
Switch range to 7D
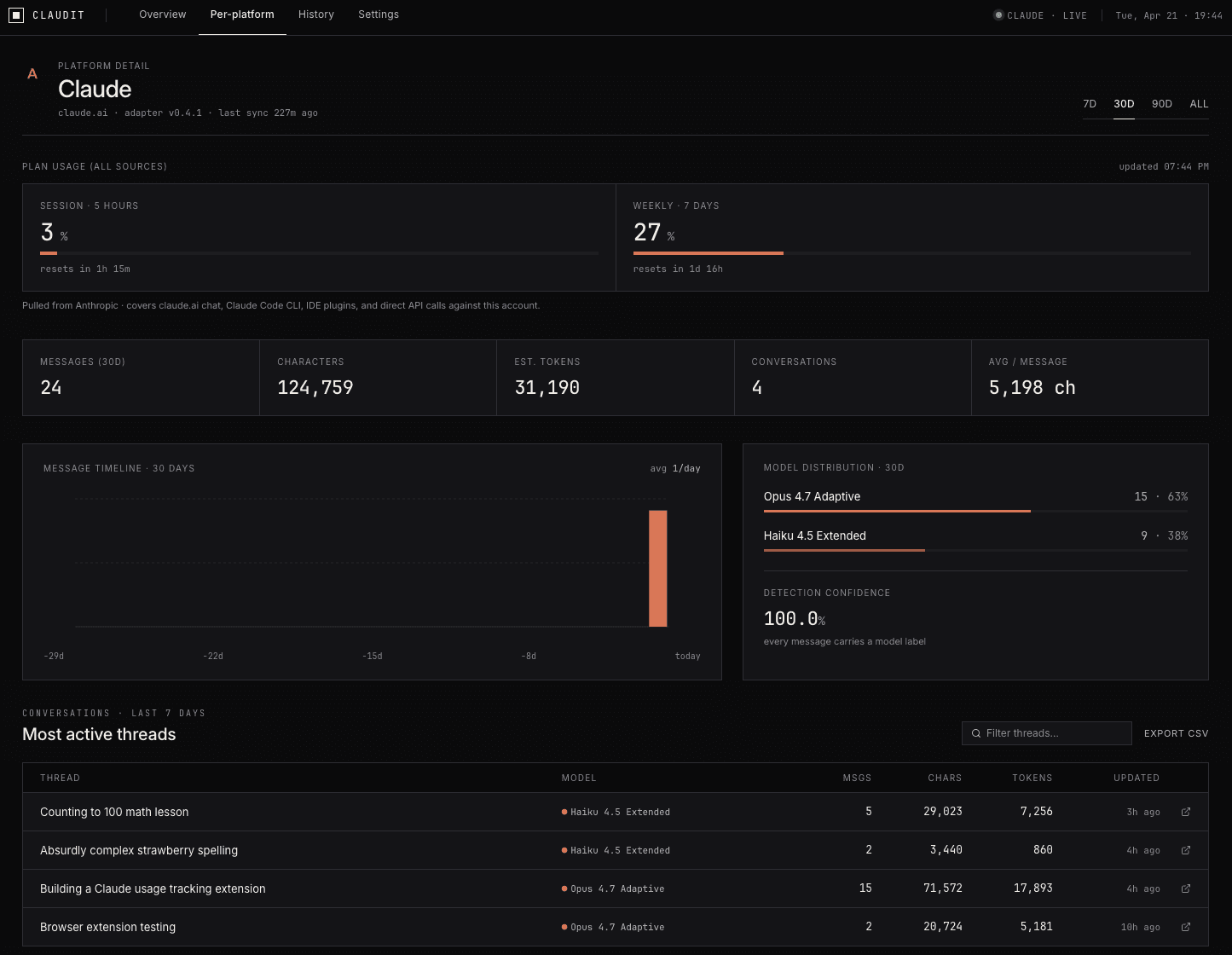[1090, 104]
